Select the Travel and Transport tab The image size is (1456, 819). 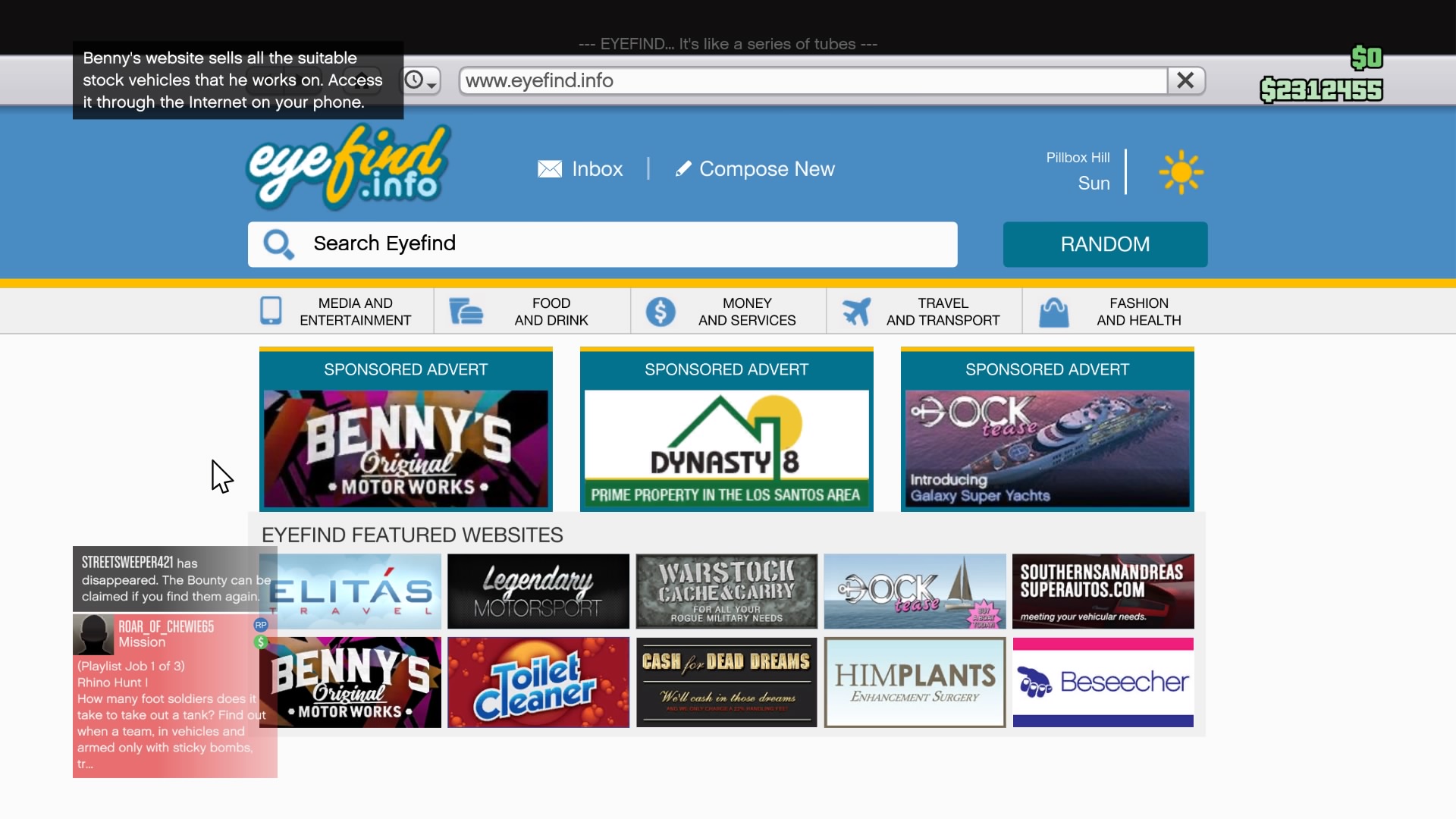click(942, 310)
